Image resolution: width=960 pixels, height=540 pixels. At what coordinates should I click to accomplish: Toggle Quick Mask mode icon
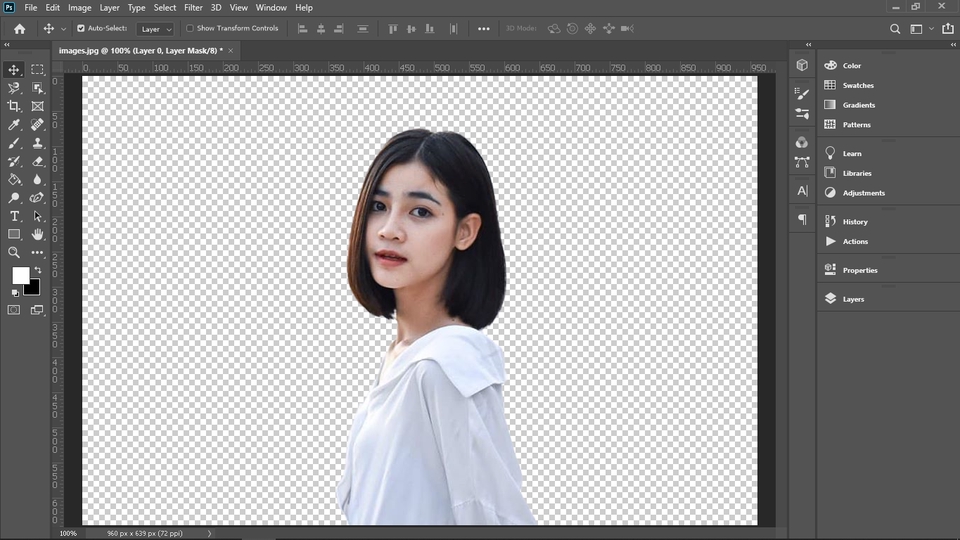pyautogui.click(x=13, y=310)
